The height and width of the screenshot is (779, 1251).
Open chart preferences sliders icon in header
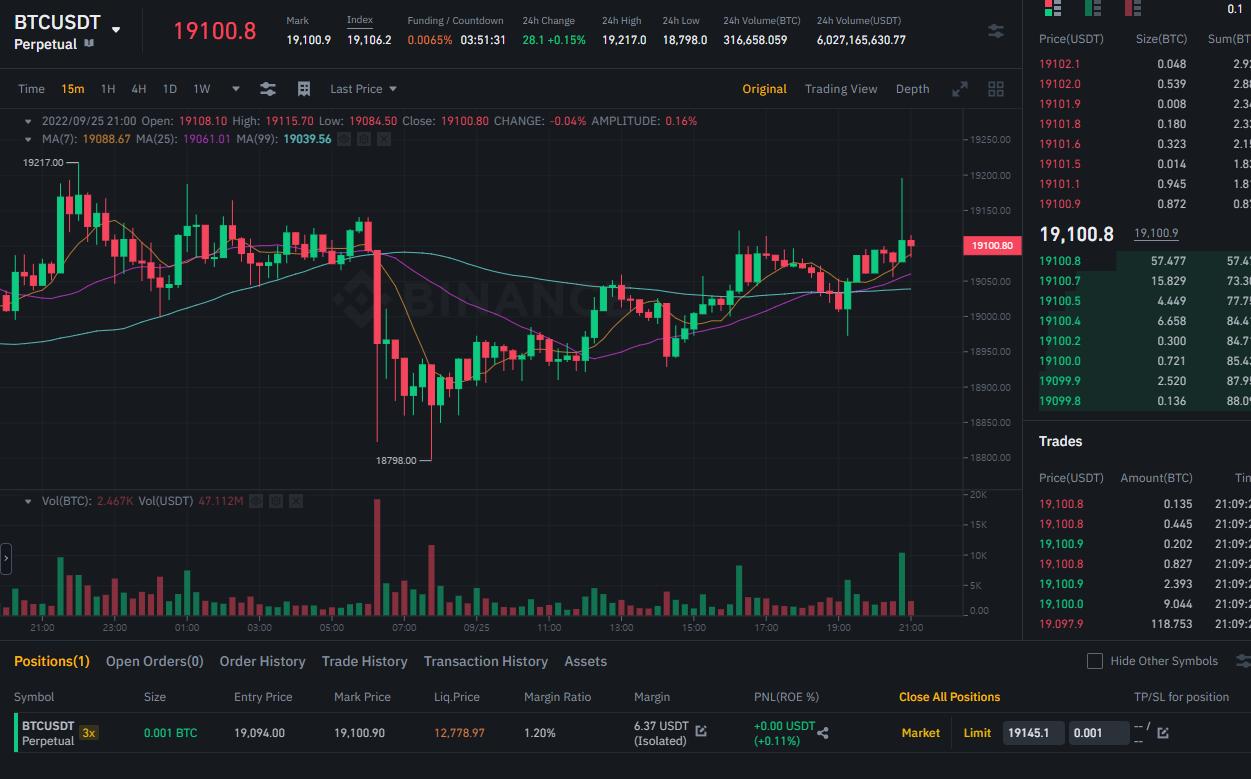click(x=996, y=31)
